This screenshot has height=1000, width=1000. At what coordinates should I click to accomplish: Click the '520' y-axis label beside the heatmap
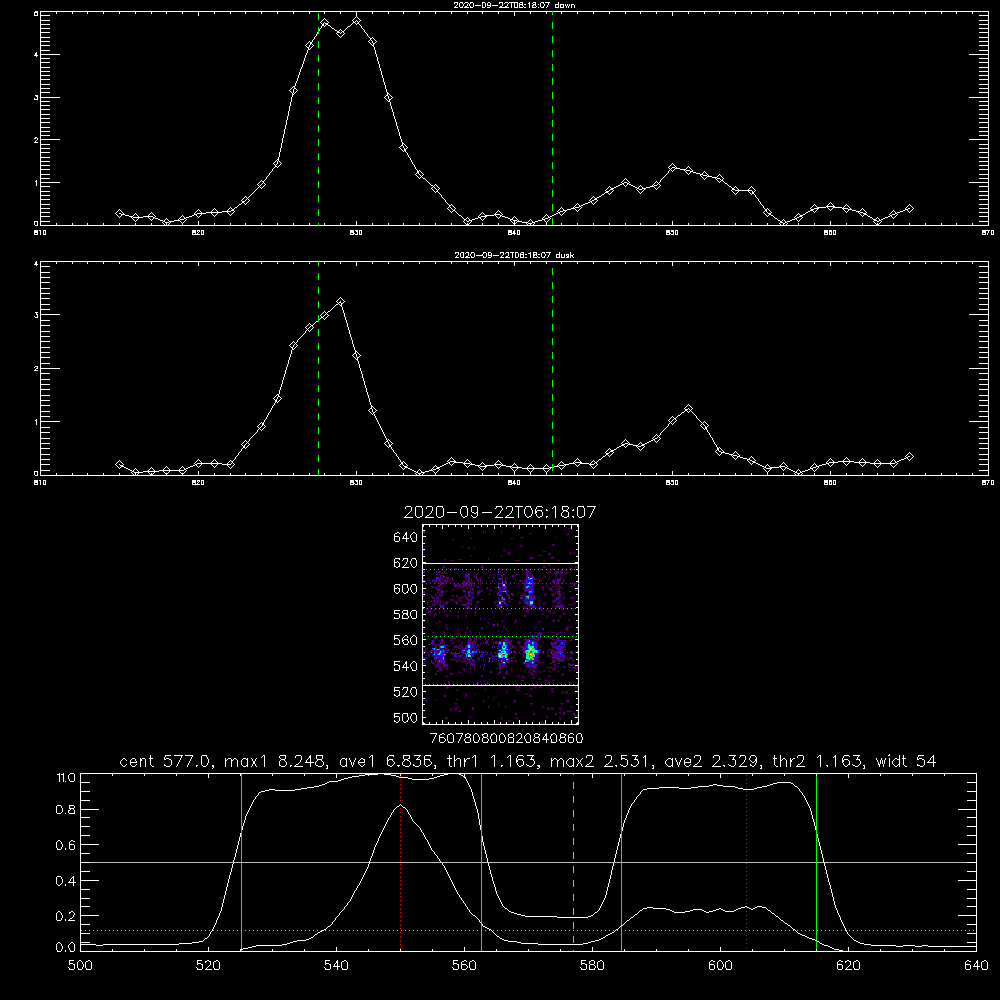coord(406,692)
